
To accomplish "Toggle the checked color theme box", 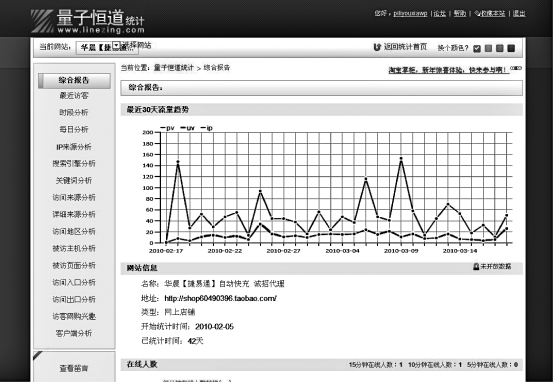I will click(x=477, y=49).
